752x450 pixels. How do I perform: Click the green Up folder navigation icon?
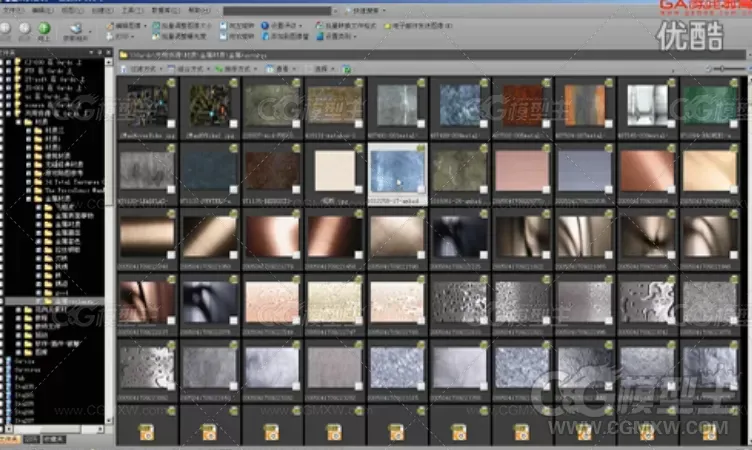(x=44, y=28)
